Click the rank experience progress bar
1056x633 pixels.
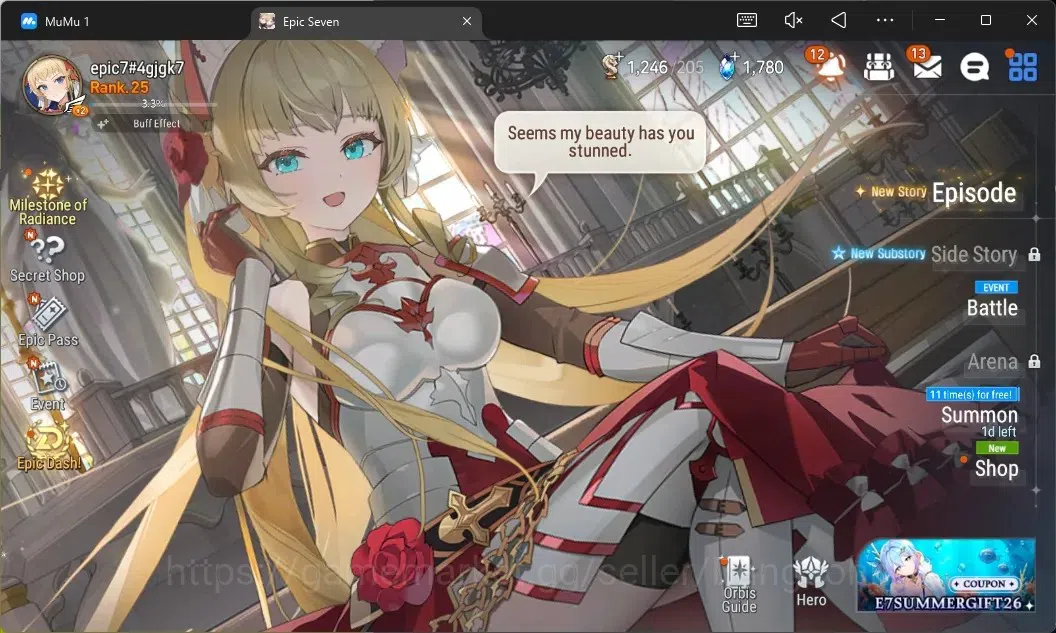(x=153, y=104)
